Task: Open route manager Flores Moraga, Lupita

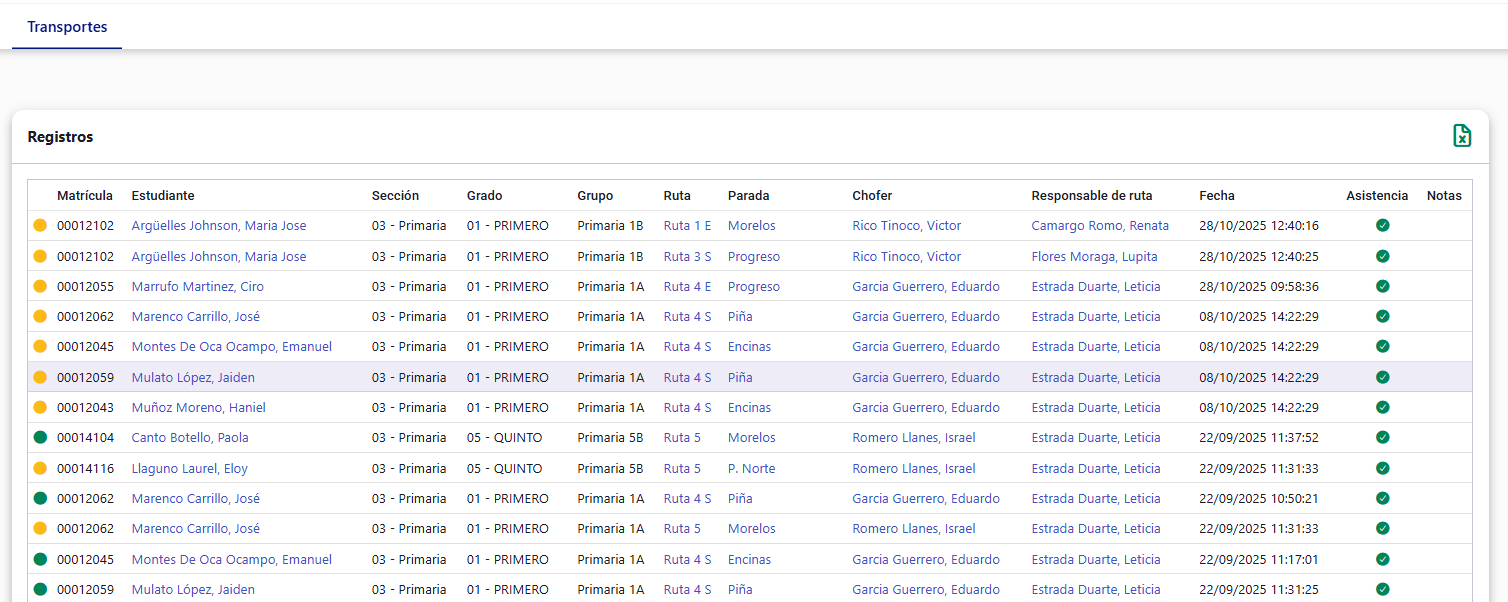Action: pyautogui.click(x=1094, y=257)
